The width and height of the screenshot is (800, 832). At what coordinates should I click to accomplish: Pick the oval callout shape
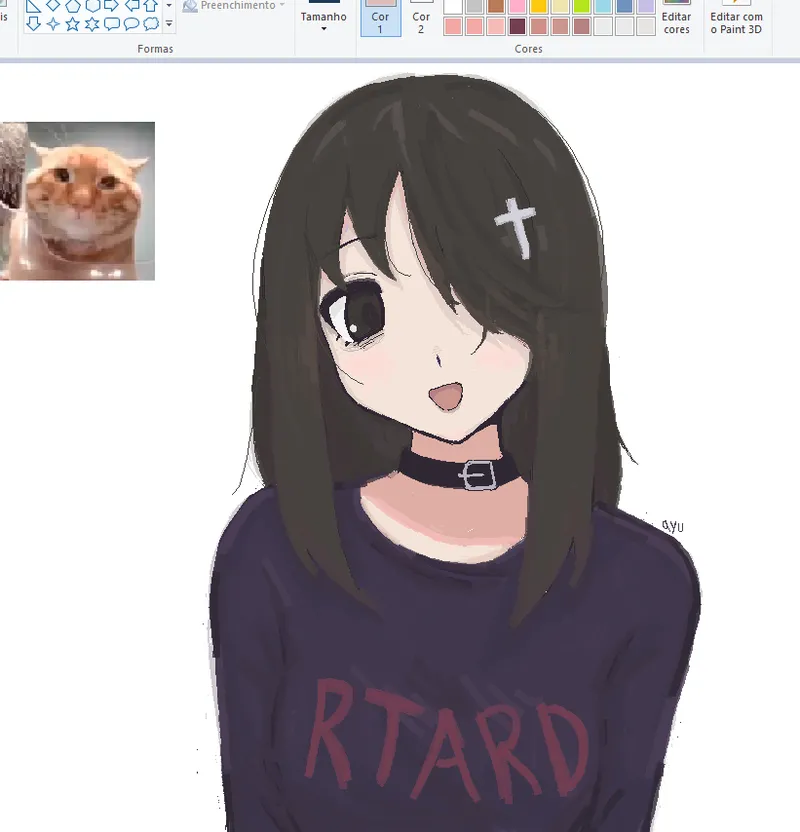pos(131,23)
